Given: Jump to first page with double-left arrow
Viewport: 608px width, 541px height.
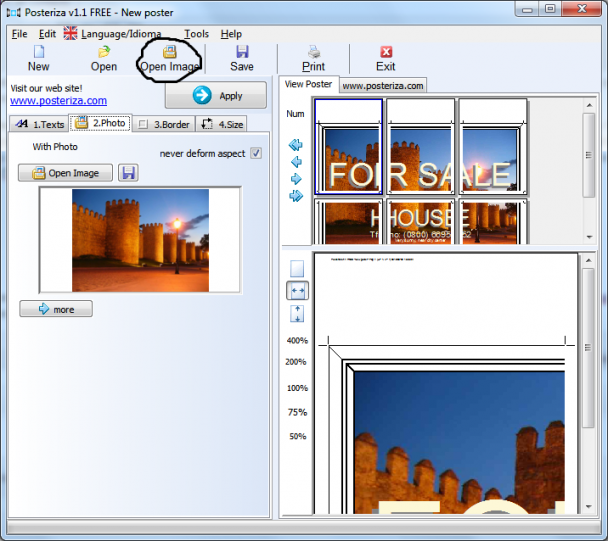Looking at the screenshot, I should [296, 145].
